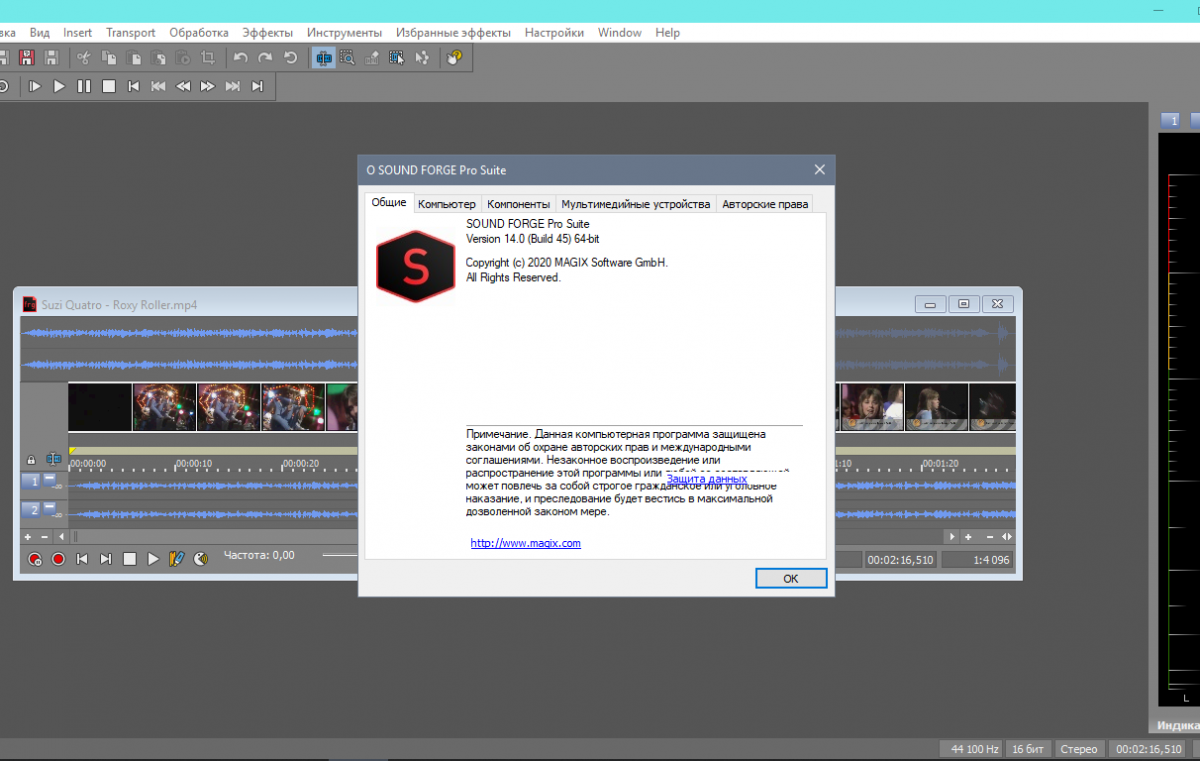1200x761 pixels.
Task: Click the pencil/marker scrub icon in data window
Action: [177, 559]
